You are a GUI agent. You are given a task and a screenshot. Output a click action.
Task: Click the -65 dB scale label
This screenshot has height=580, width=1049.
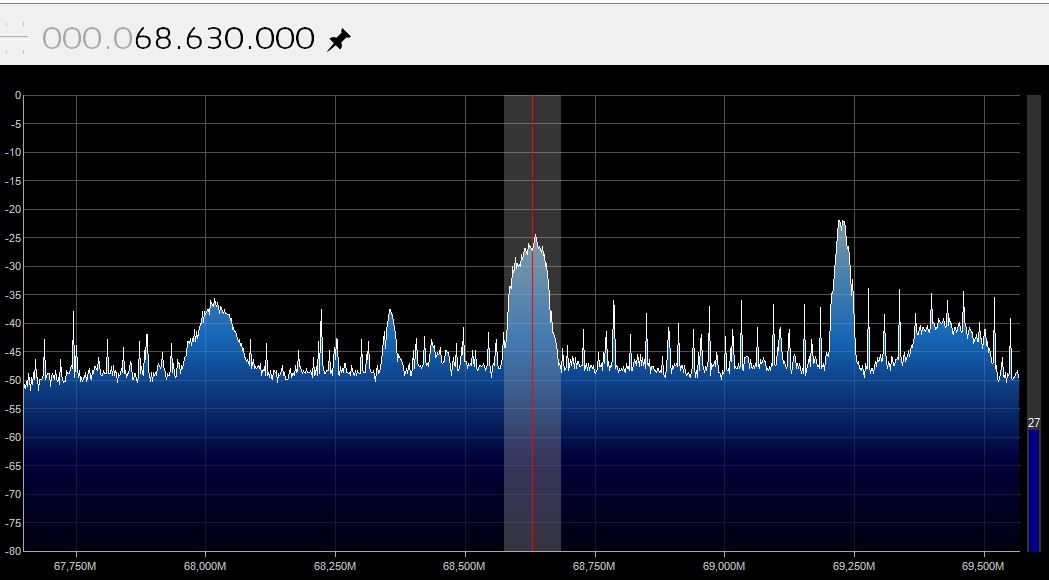[13, 466]
